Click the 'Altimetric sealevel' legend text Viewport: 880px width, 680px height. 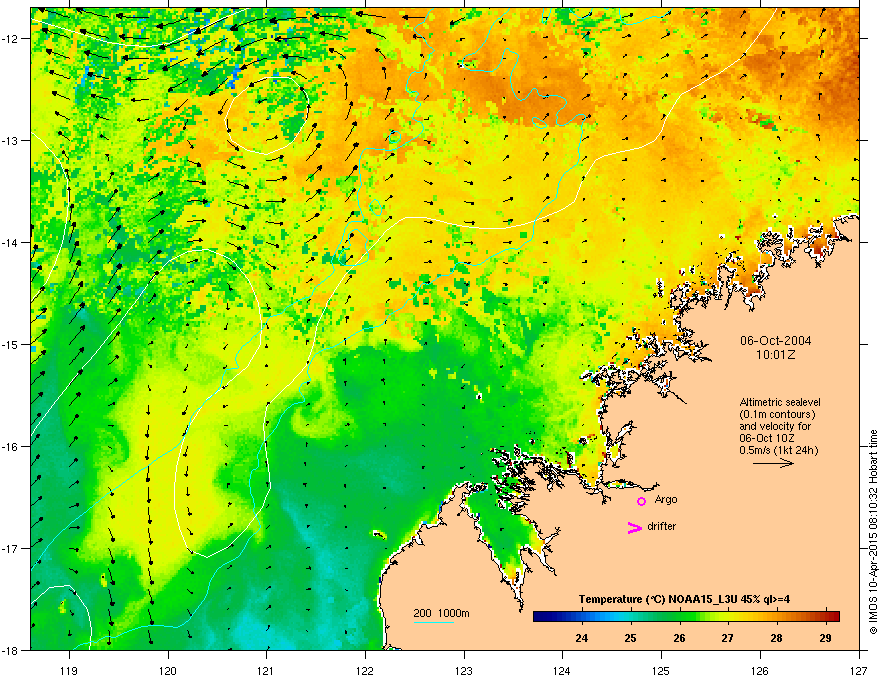point(780,402)
